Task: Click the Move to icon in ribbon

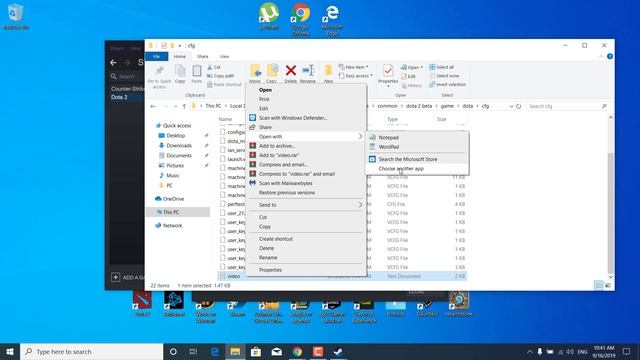Action: [x=256, y=70]
